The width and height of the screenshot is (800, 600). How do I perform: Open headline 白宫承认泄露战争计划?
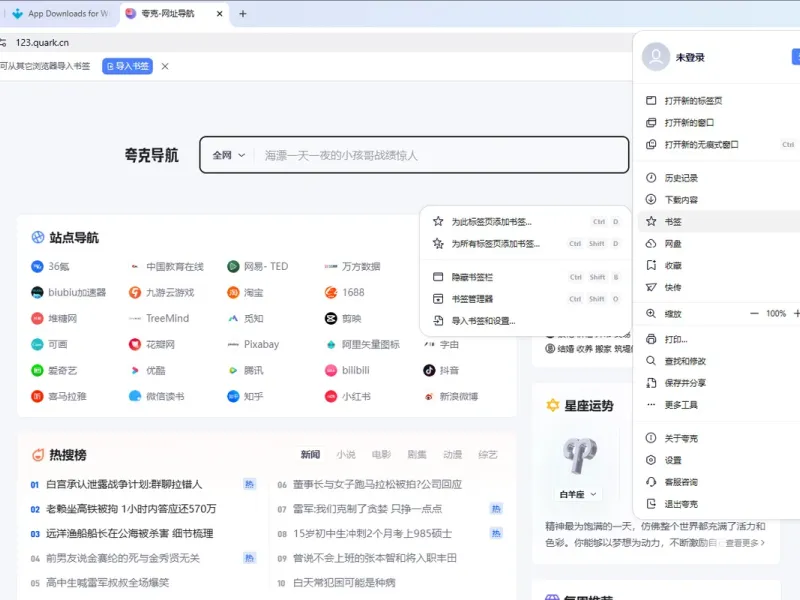[124, 484]
